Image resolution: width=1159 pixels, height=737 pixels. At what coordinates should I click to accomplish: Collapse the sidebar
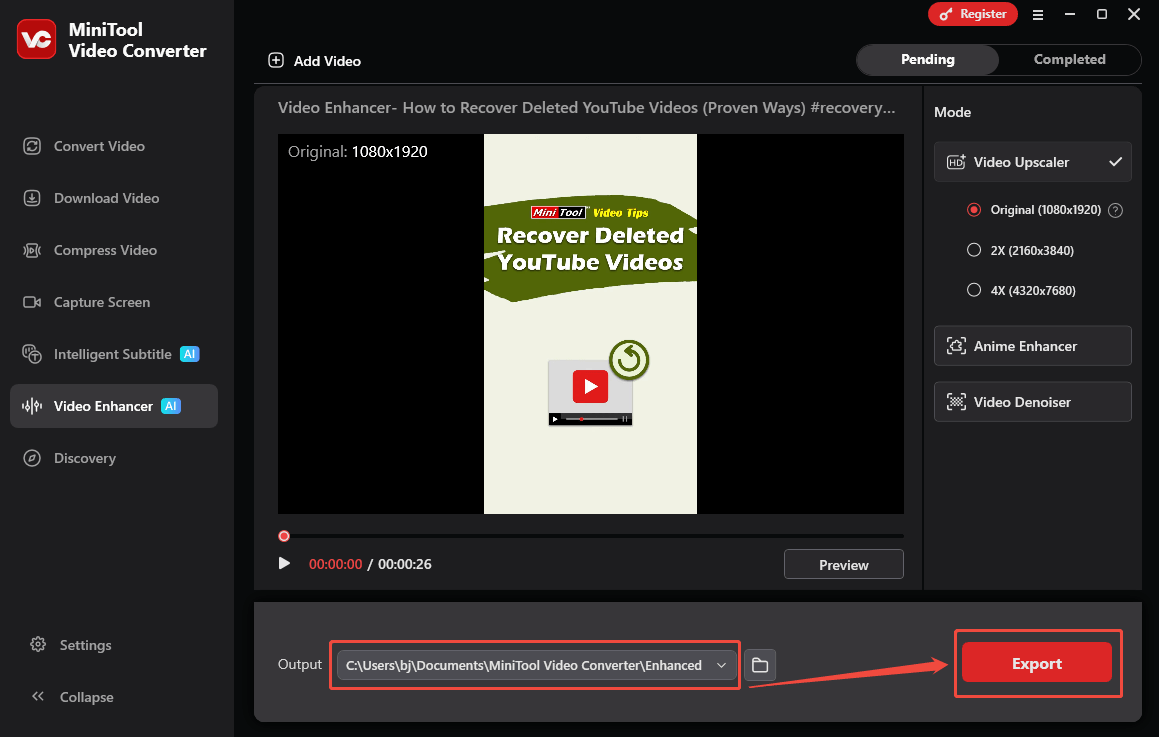click(x=72, y=696)
